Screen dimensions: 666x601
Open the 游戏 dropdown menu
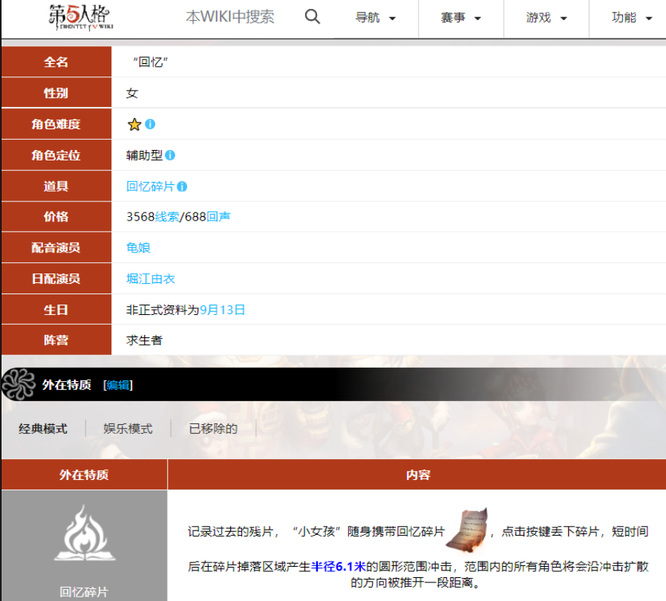pyautogui.click(x=547, y=18)
